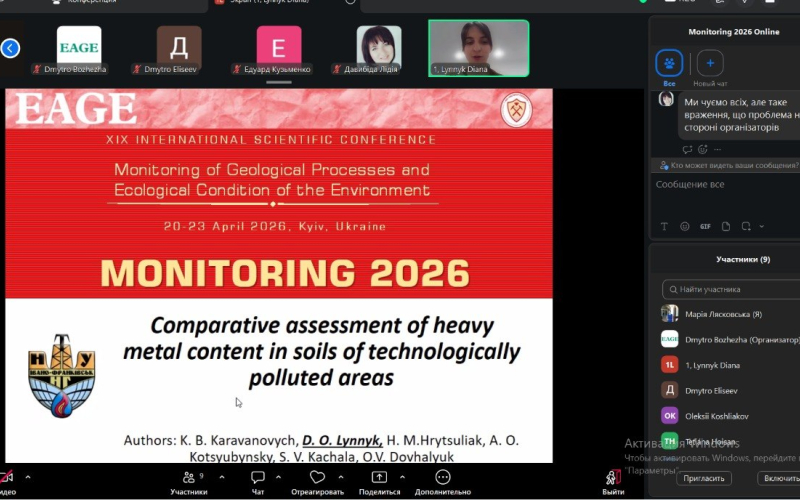Open three-dot menu under chat message

point(717,149)
